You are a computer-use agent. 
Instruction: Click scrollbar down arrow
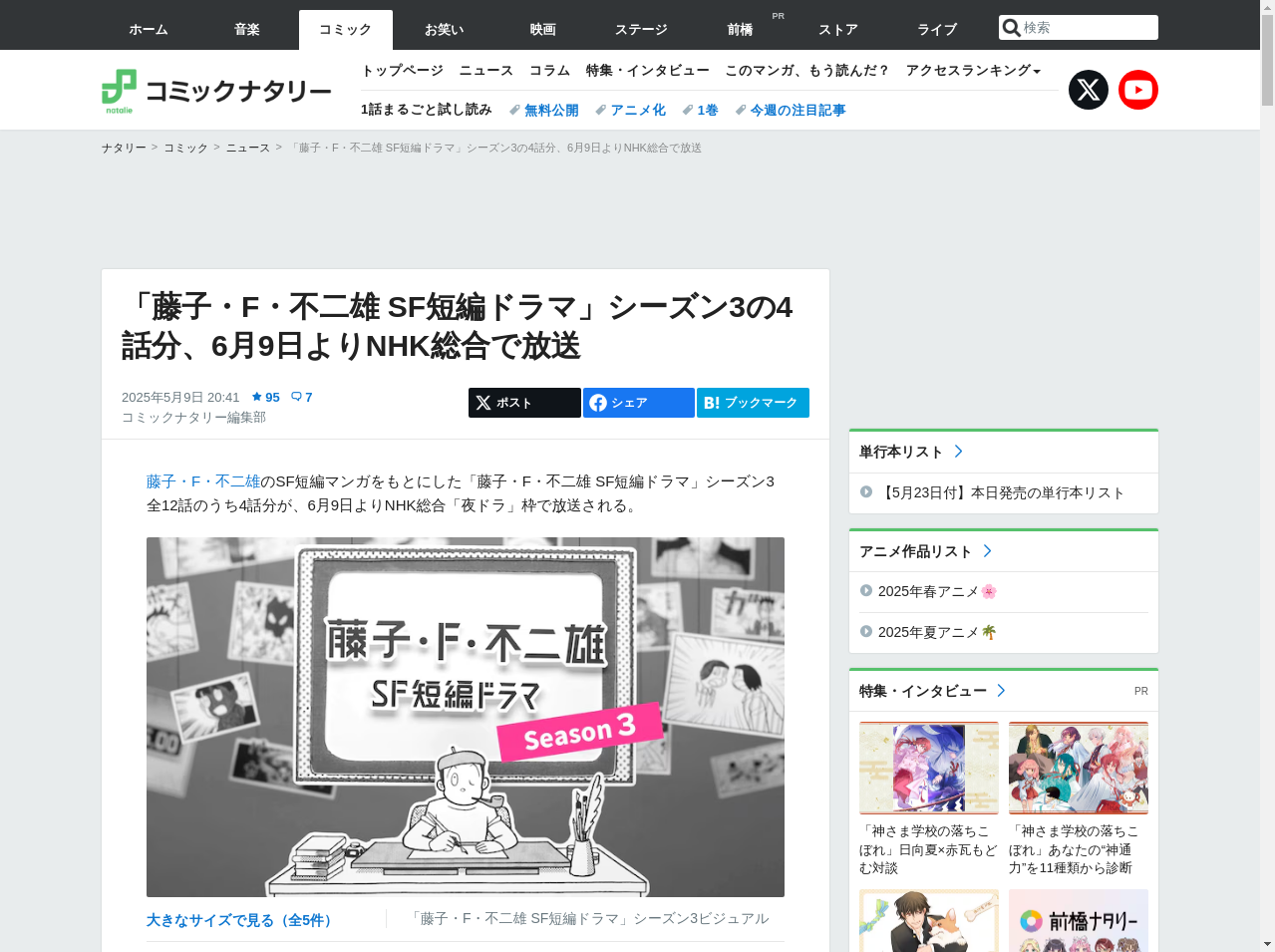coord(1267,944)
